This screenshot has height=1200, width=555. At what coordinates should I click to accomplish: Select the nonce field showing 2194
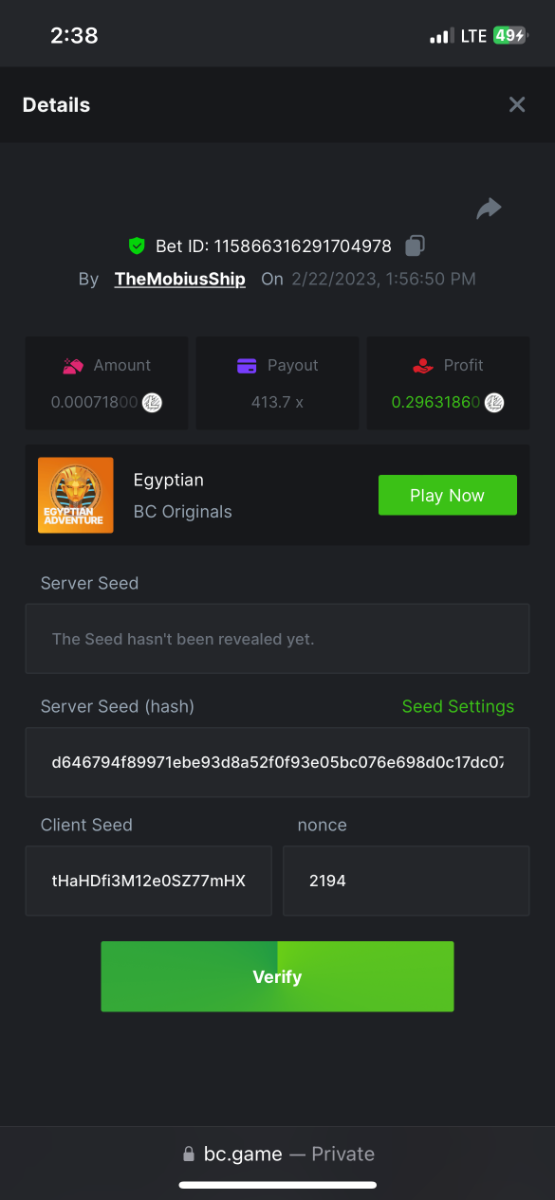coord(406,881)
